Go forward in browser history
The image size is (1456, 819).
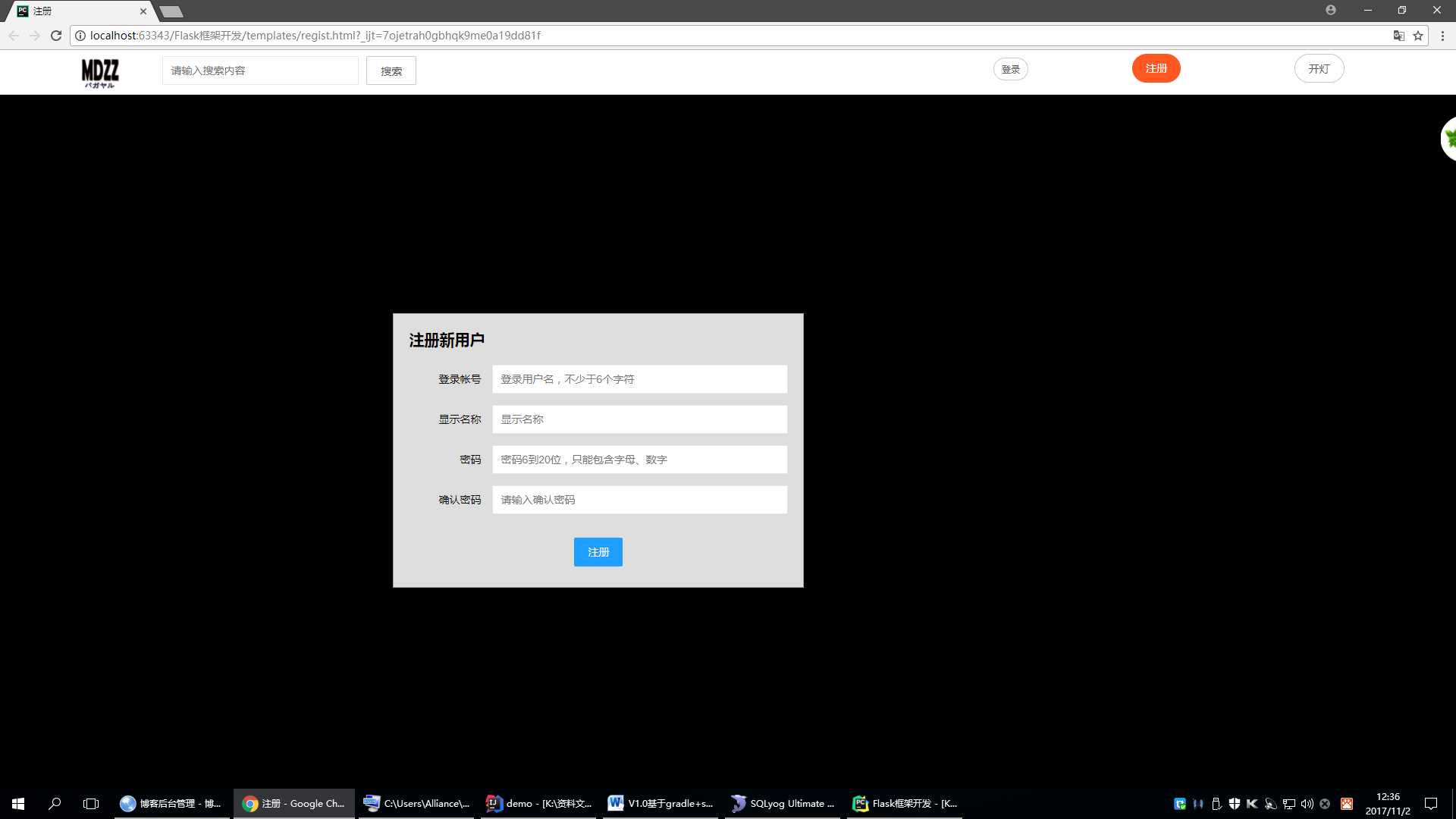pos(35,36)
